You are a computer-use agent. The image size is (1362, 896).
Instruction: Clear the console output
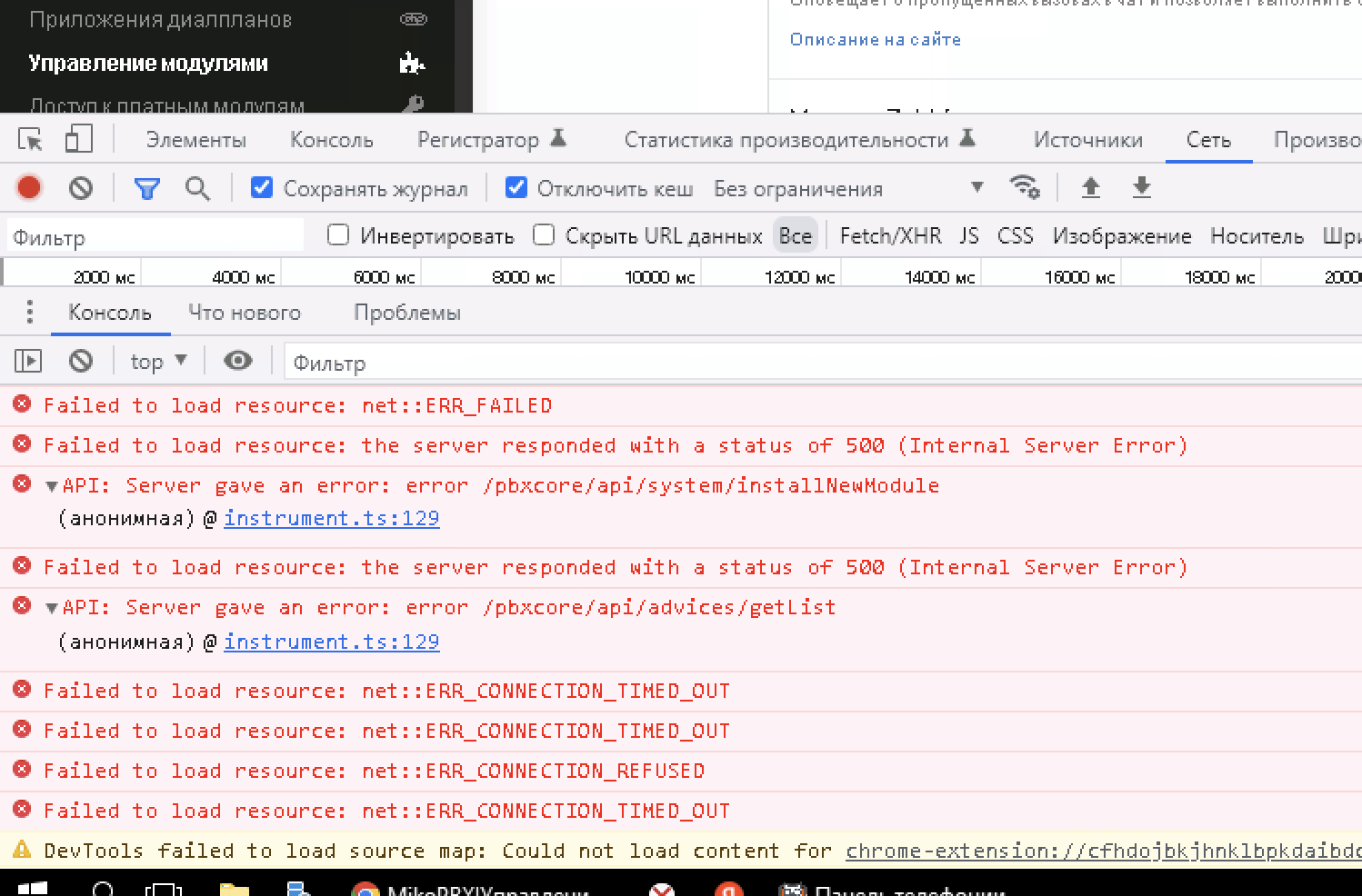pos(81,361)
